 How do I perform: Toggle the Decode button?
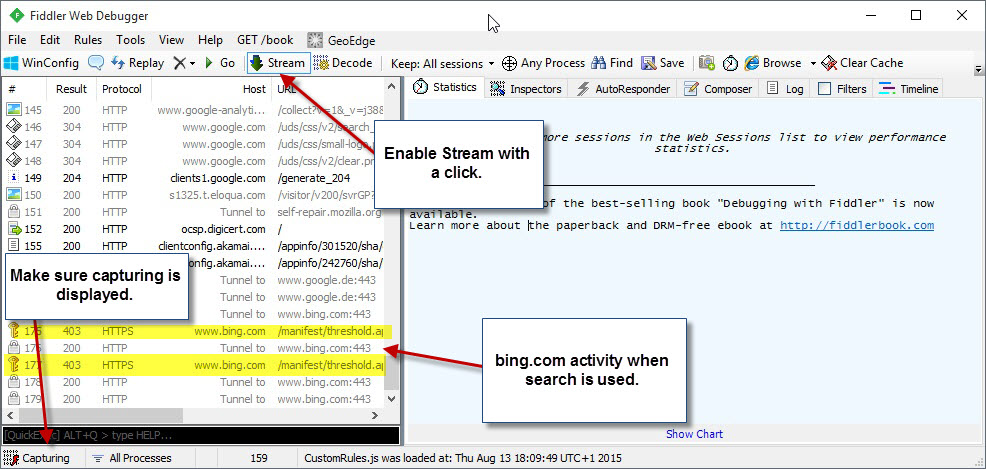pos(343,63)
